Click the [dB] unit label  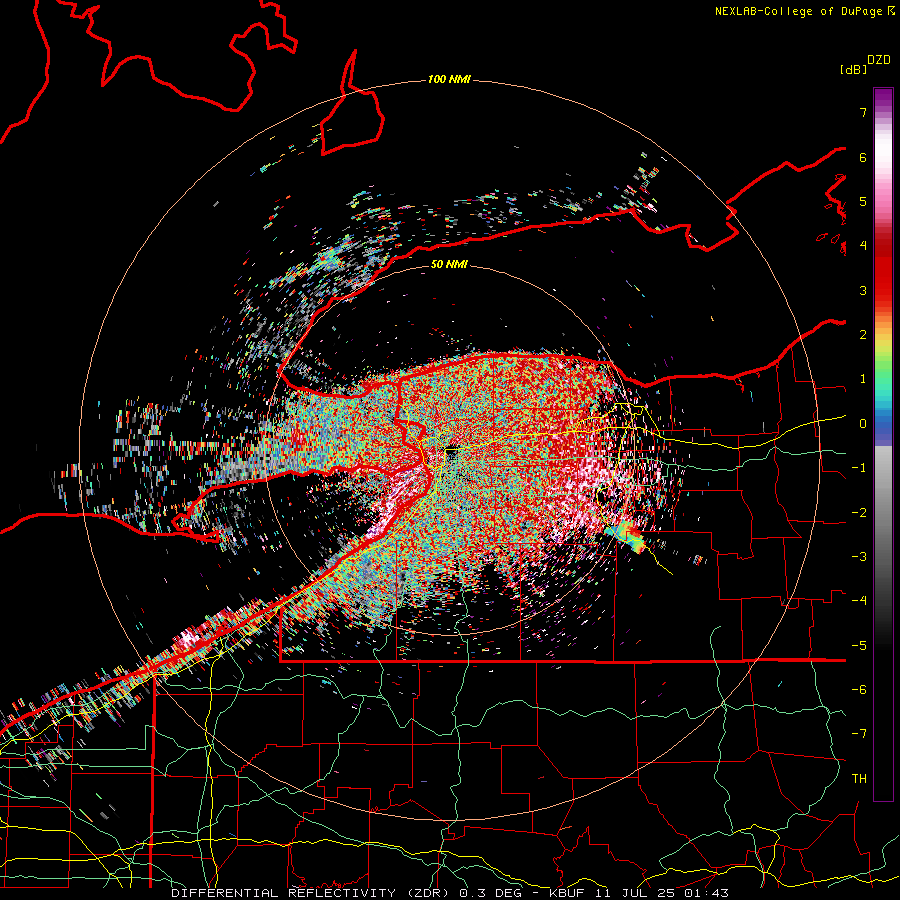(853, 69)
